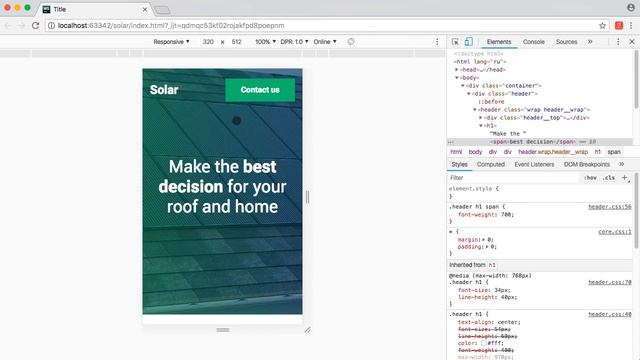Screen dimensions: 640x360
Task: Show more Styles sidebar tabs chevron
Action: 621,164
